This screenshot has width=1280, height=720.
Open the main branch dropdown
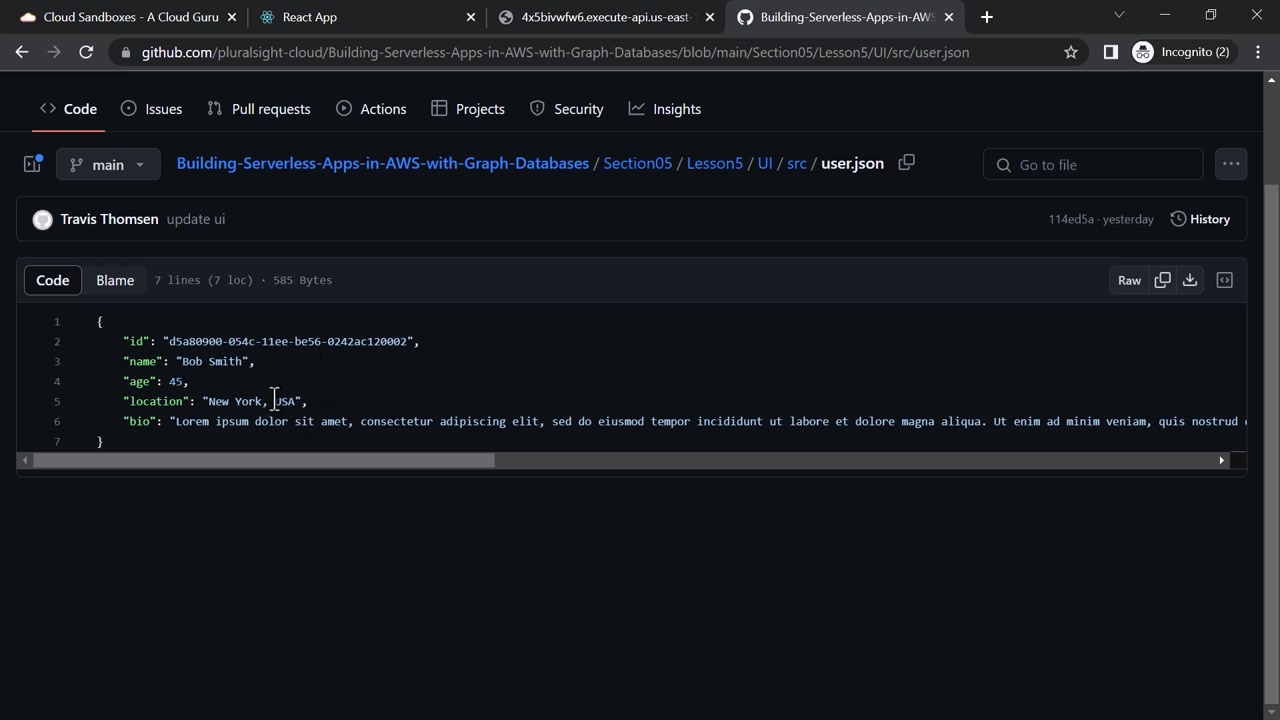point(108,164)
